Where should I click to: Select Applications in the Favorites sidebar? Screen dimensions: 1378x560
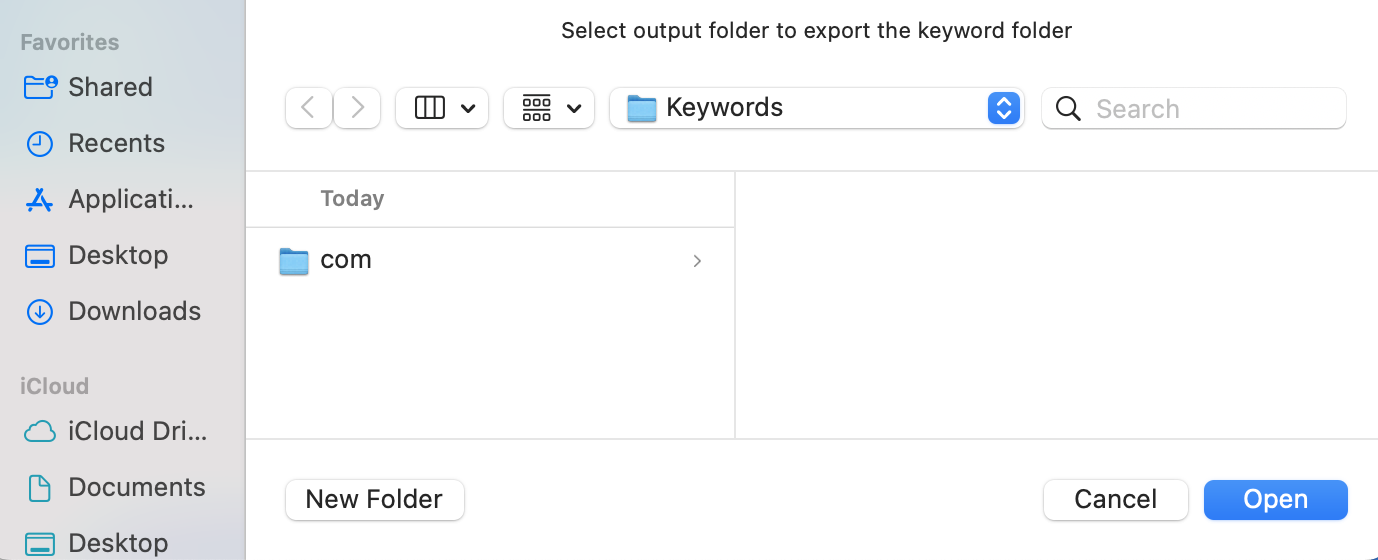tap(130, 199)
